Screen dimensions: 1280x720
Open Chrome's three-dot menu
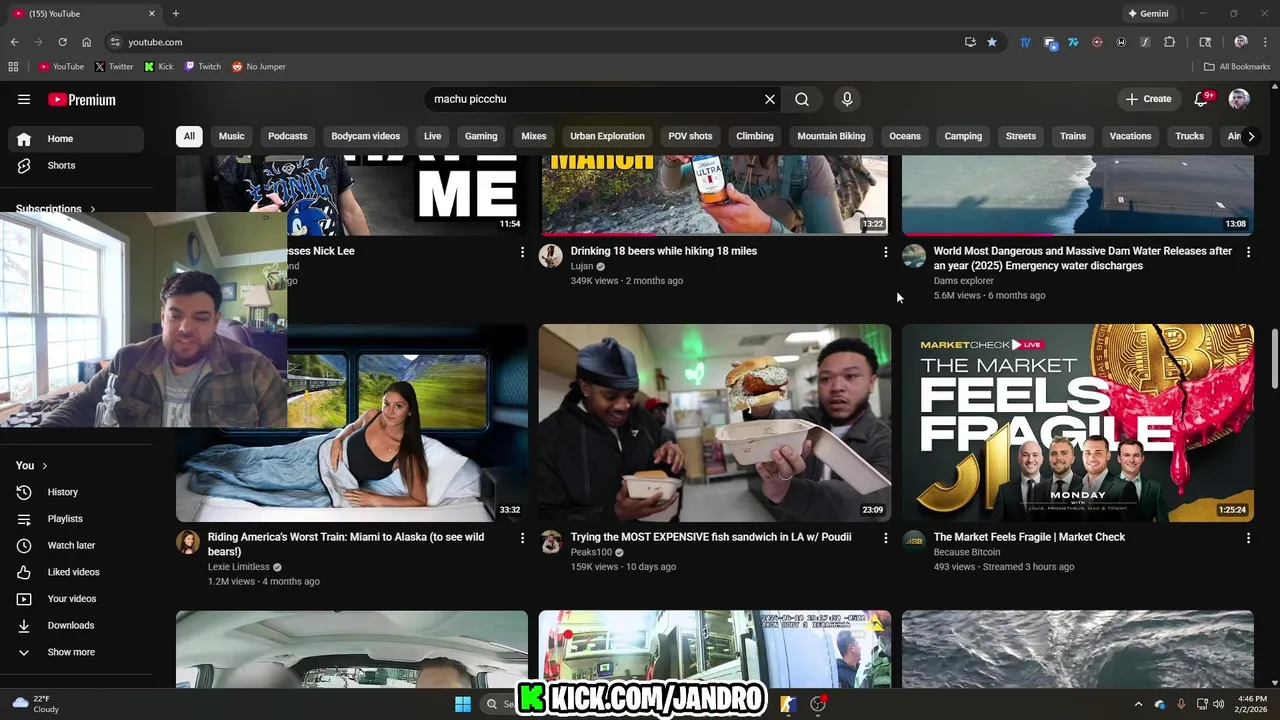1264,42
